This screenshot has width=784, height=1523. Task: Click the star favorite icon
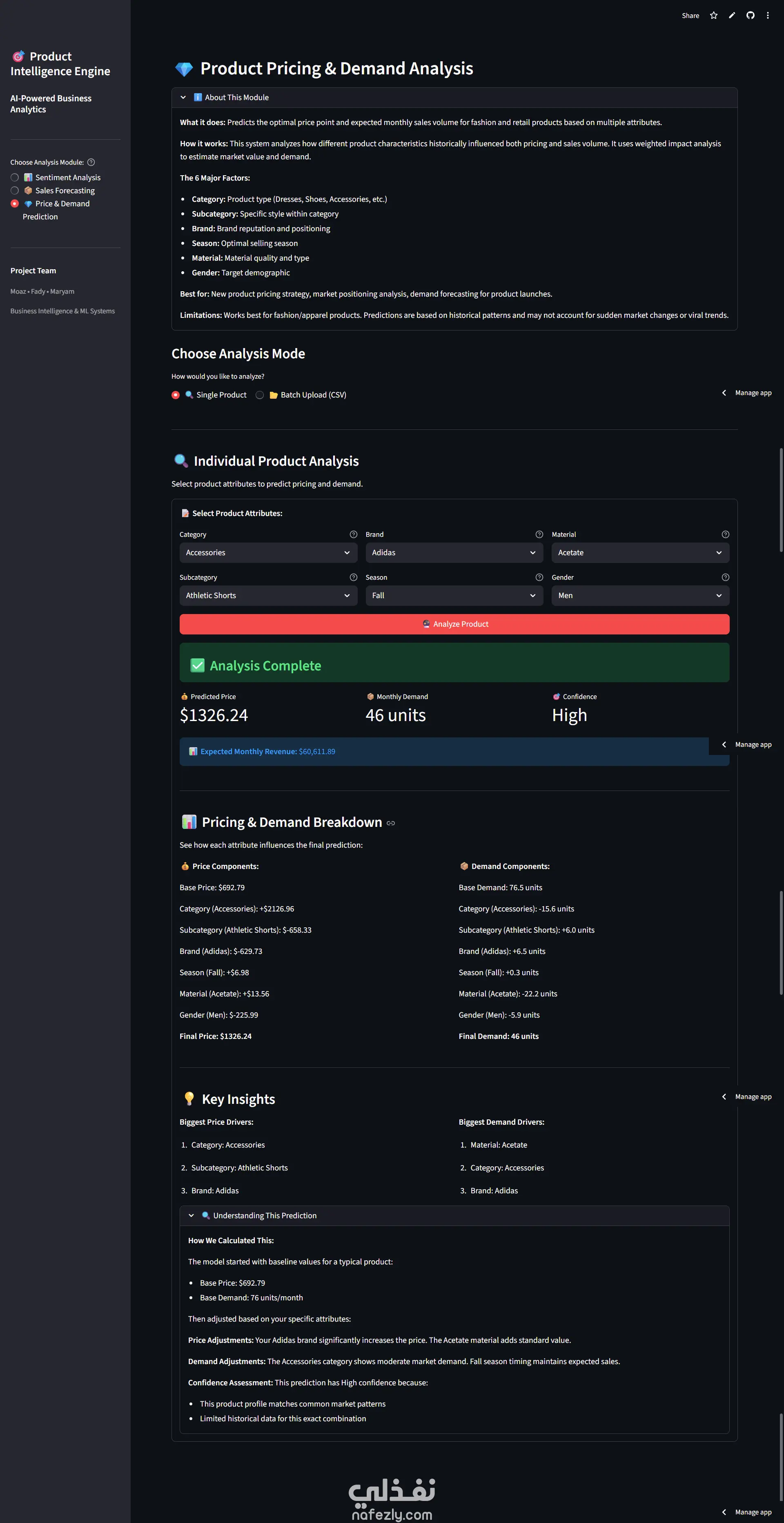(x=714, y=16)
